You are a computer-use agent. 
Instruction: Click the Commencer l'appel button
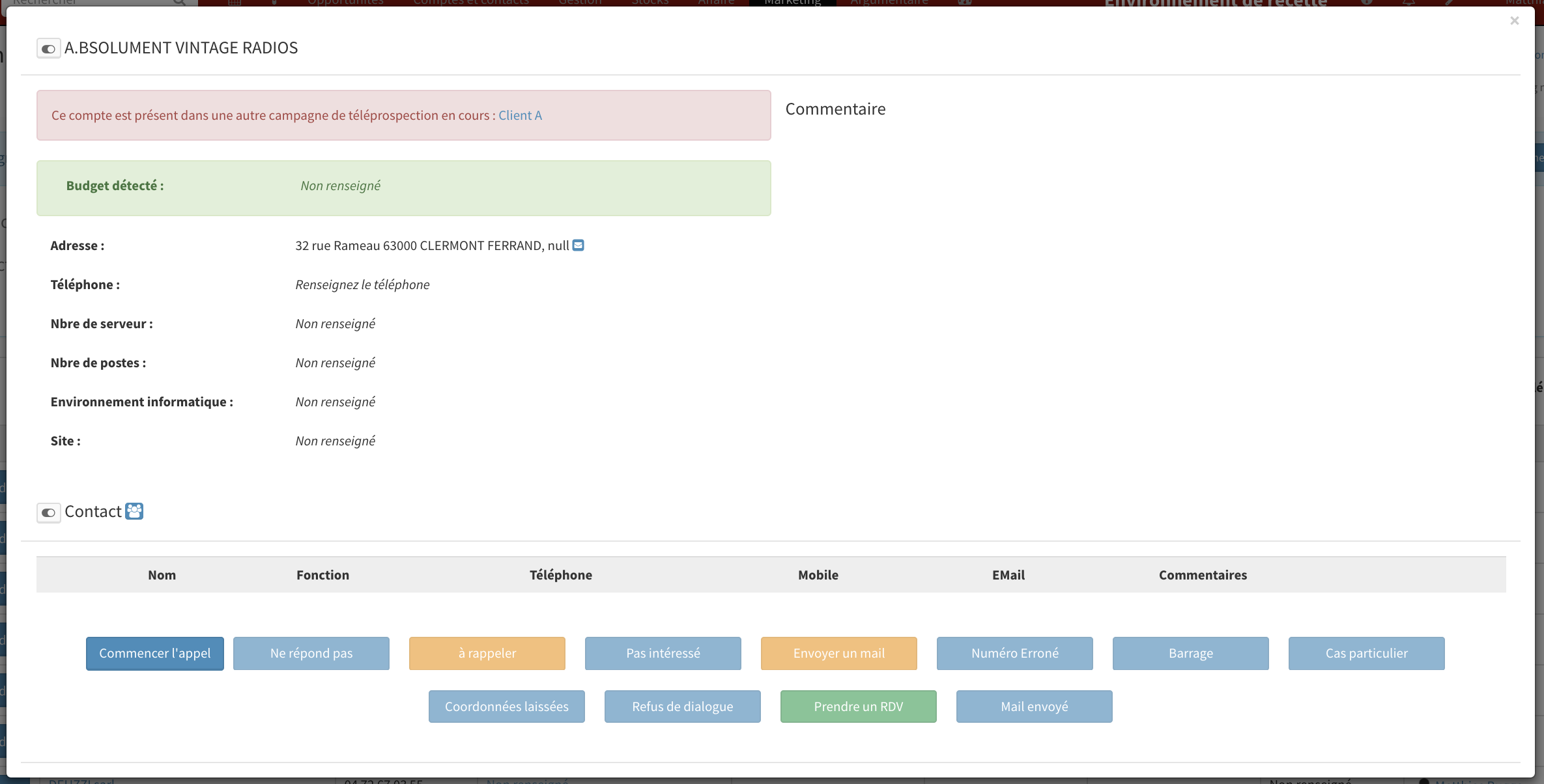tap(155, 653)
